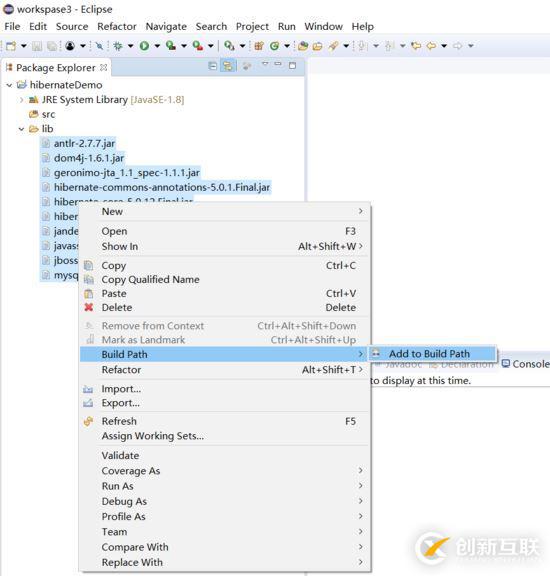Choose Copy in the context menu

pyautogui.click(x=225, y=266)
